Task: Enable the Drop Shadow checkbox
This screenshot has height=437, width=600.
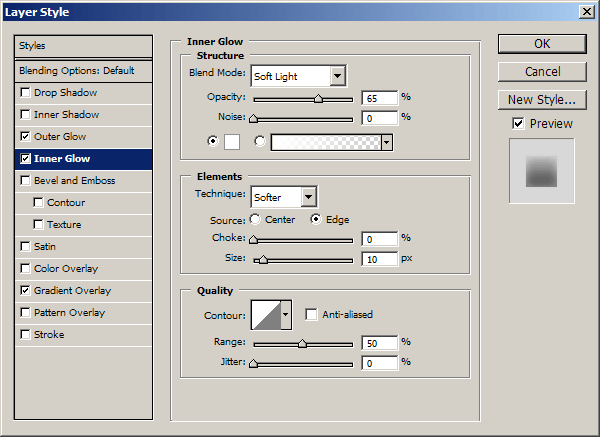Action: (25, 93)
